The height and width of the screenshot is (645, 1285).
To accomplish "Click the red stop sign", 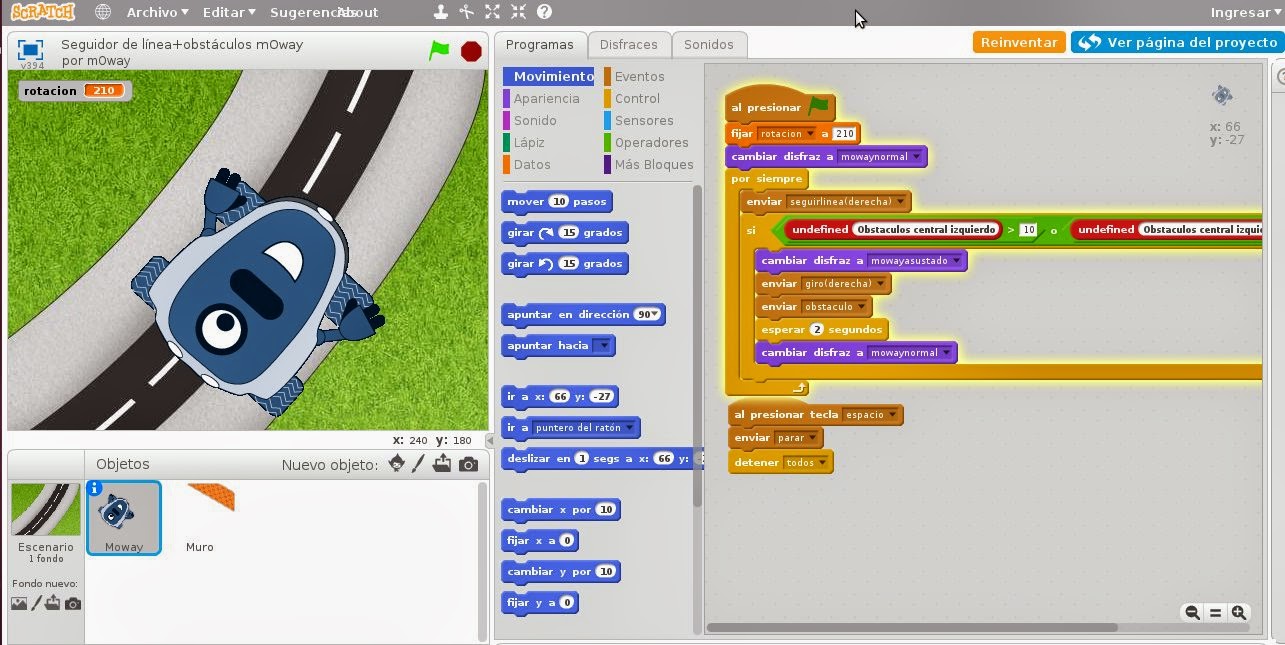I will tap(469, 50).
